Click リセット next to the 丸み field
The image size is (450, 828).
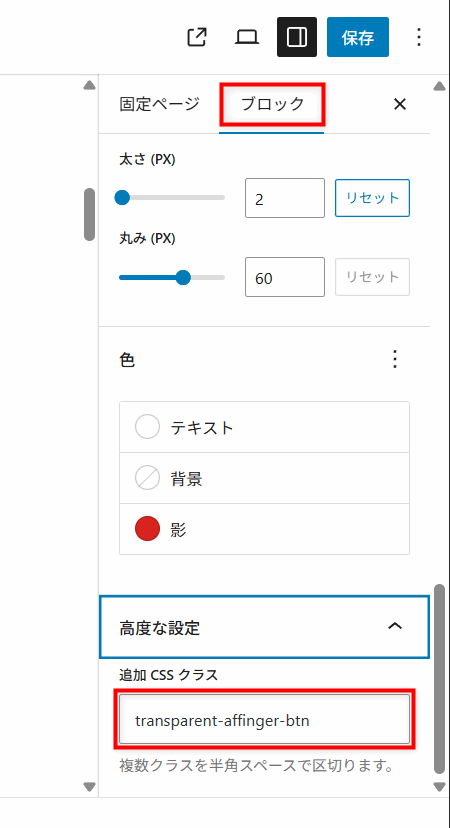point(372,277)
